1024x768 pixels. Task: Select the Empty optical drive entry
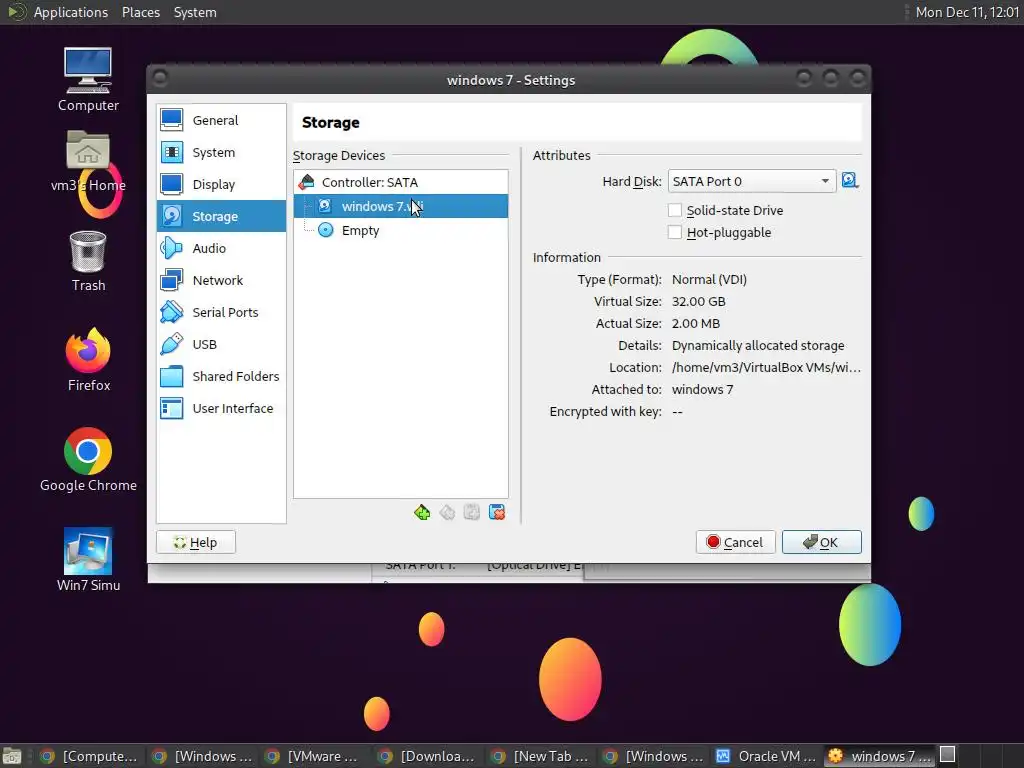click(x=400, y=231)
